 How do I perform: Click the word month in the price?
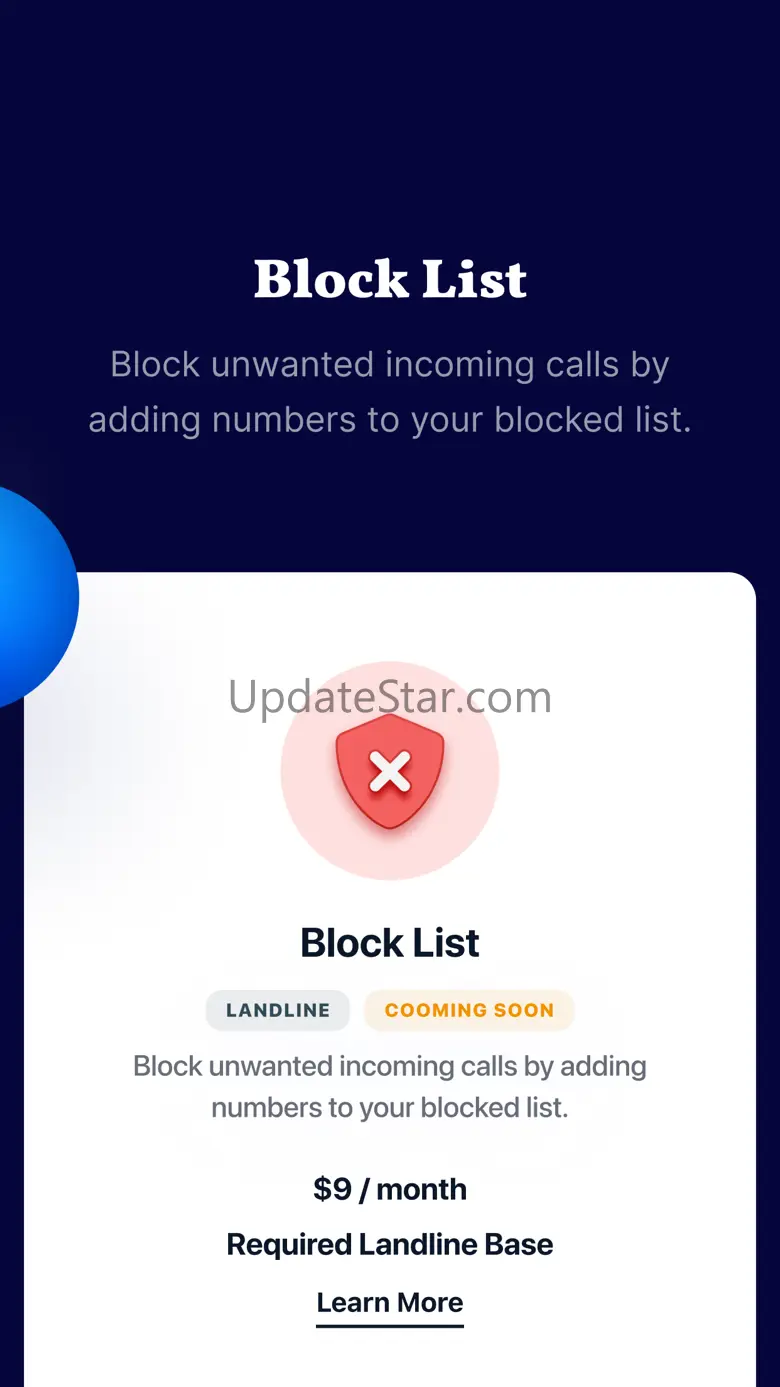(422, 1189)
